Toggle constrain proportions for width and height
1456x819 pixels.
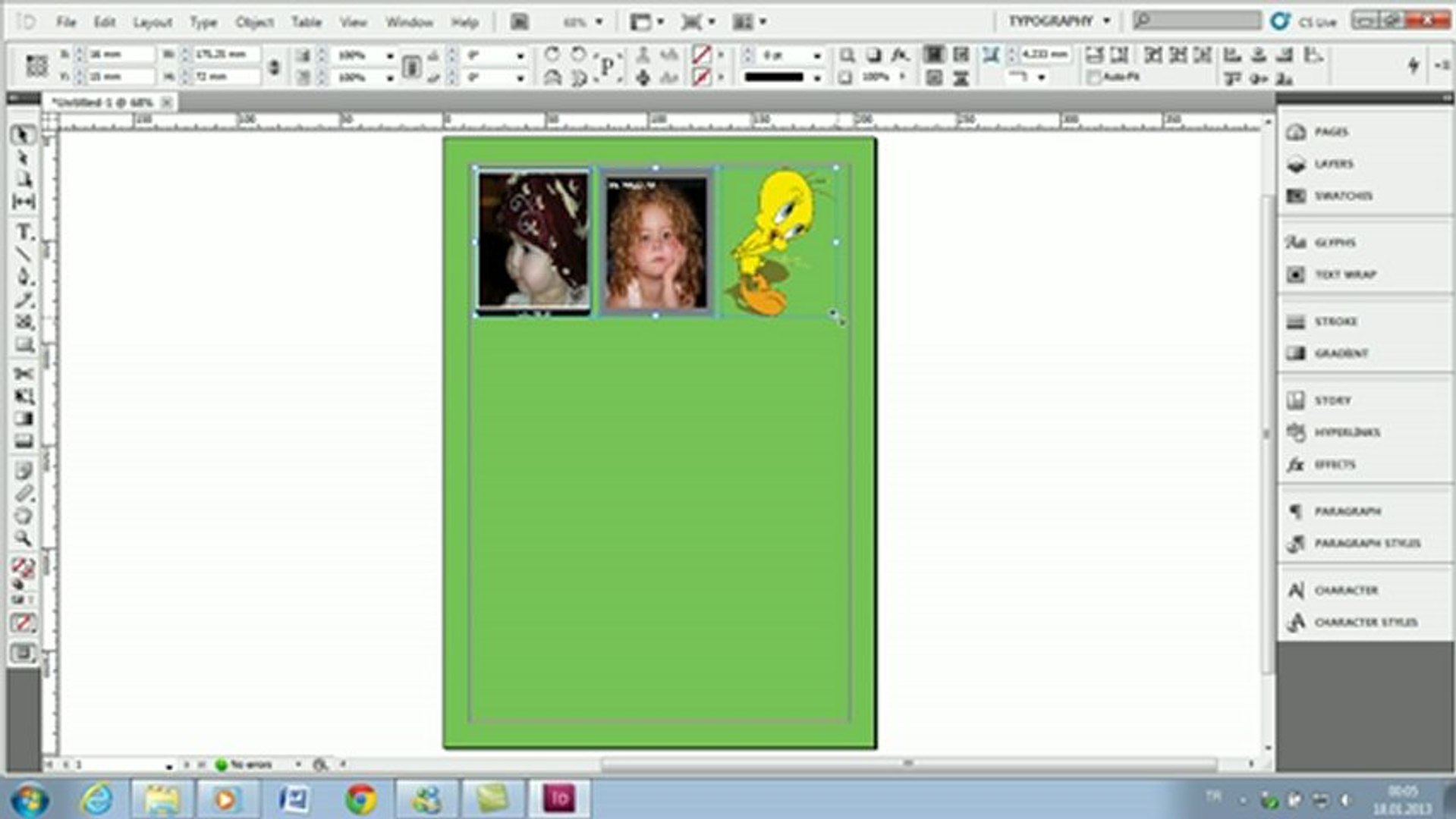274,66
